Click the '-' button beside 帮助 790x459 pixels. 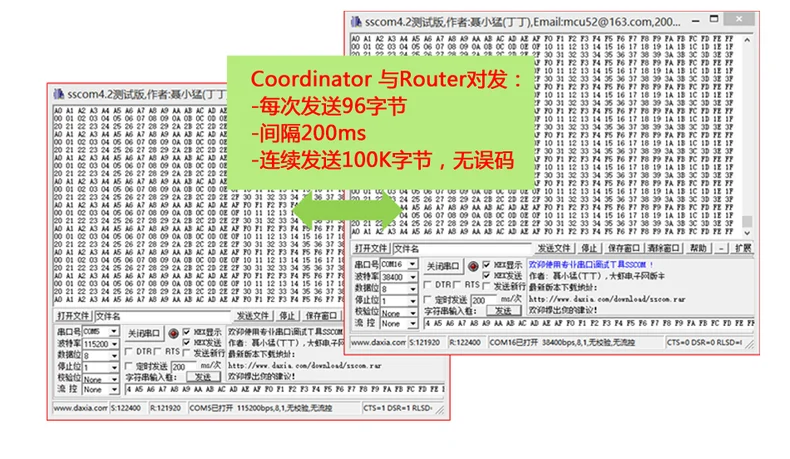721,248
